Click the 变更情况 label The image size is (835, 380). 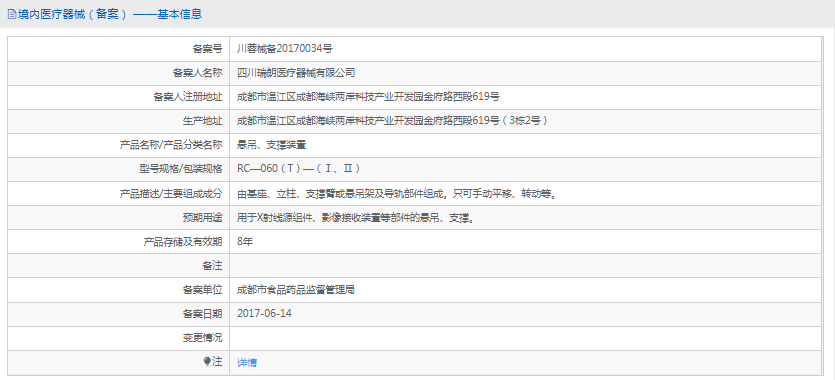202,337
